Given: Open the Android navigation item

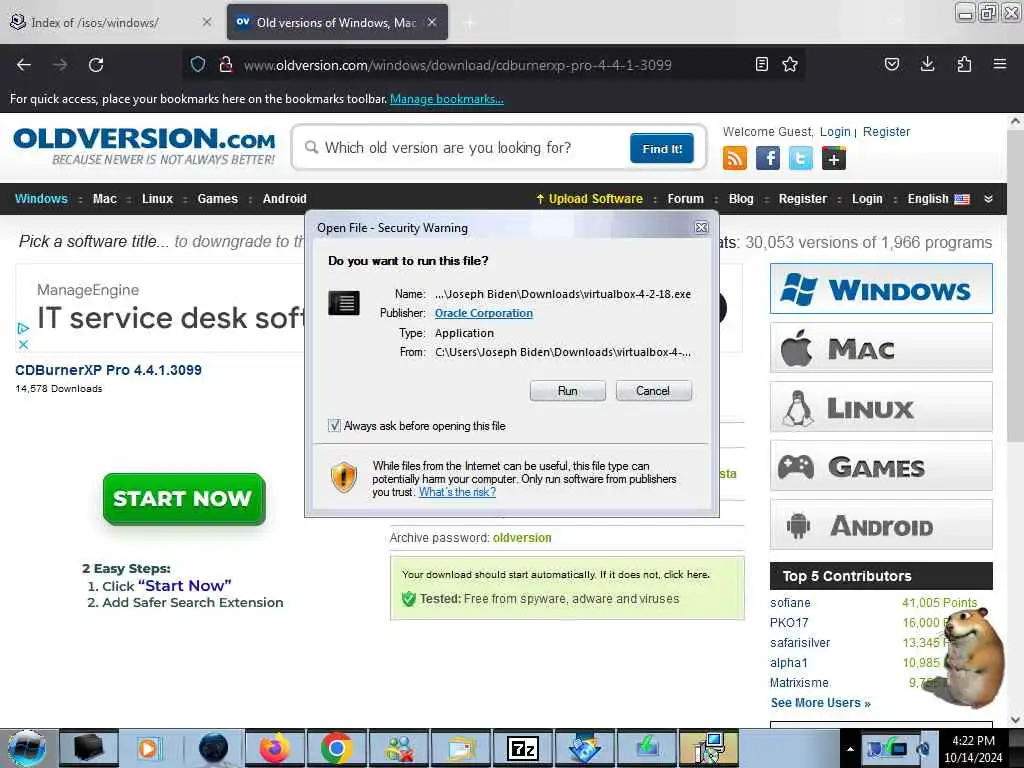Looking at the screenshot, I should click(x=284, y=199).
